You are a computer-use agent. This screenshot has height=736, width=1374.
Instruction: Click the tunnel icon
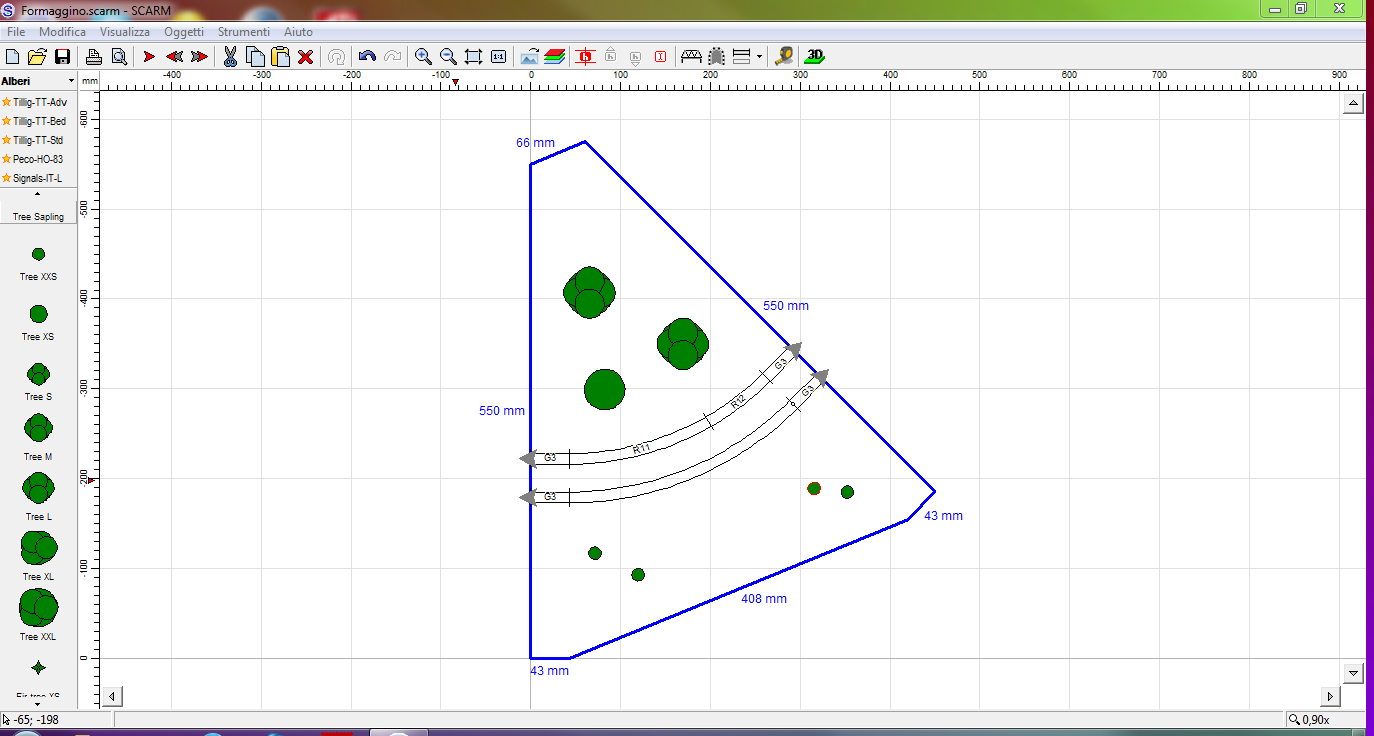tap(717, 57)
